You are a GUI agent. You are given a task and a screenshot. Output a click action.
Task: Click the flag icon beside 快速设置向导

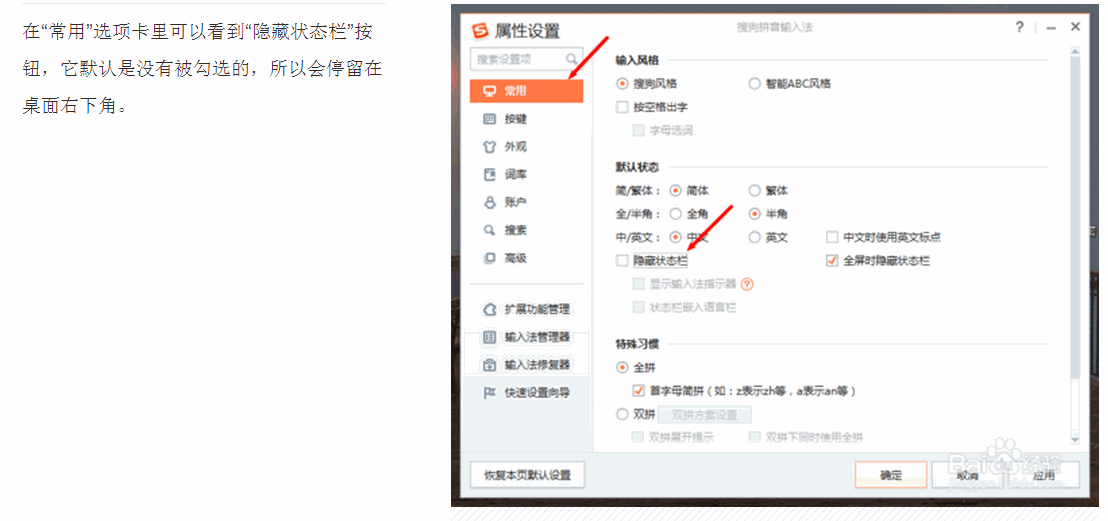[489, 393]
